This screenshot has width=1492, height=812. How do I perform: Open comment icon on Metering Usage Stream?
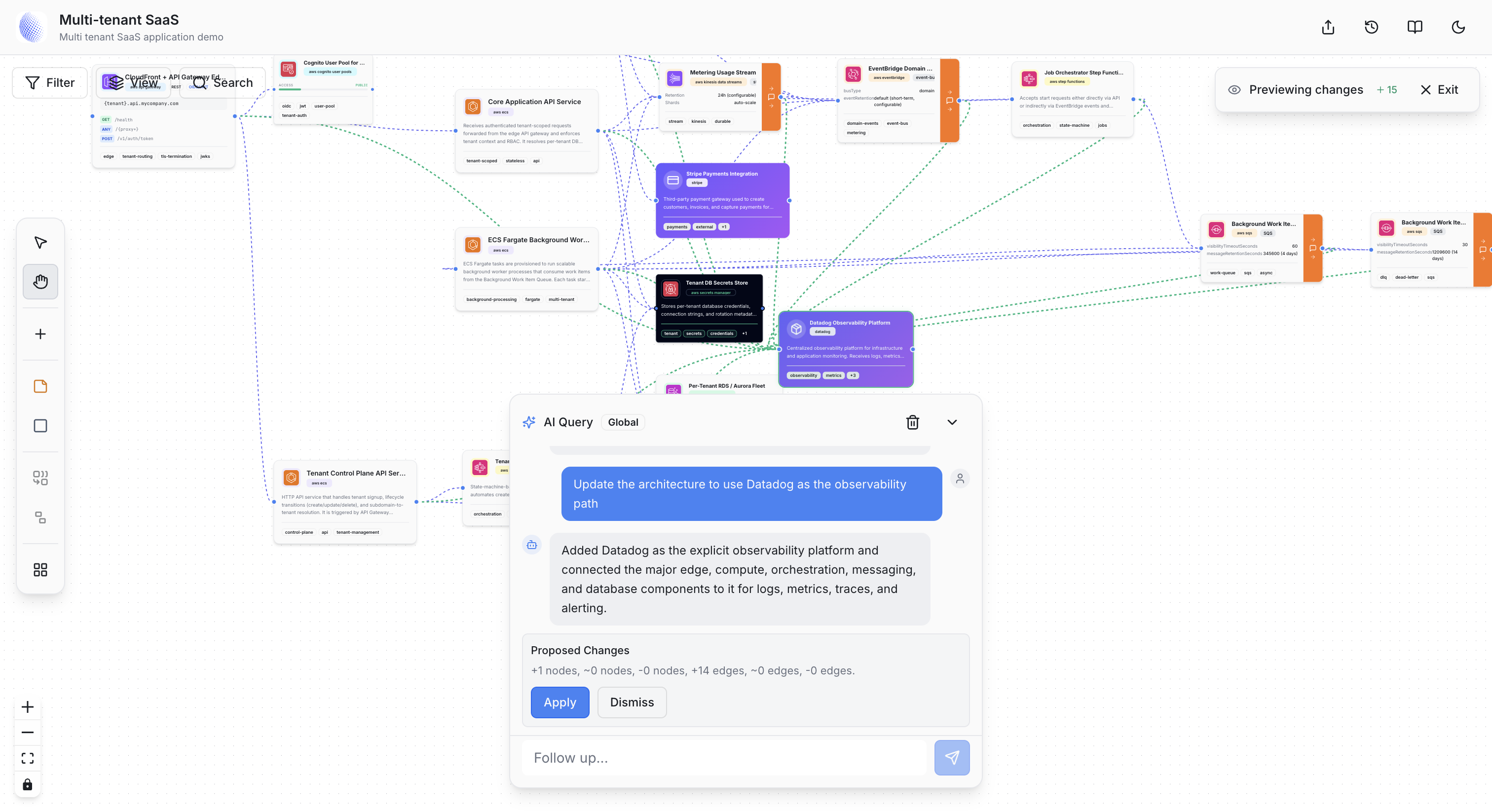771,97
